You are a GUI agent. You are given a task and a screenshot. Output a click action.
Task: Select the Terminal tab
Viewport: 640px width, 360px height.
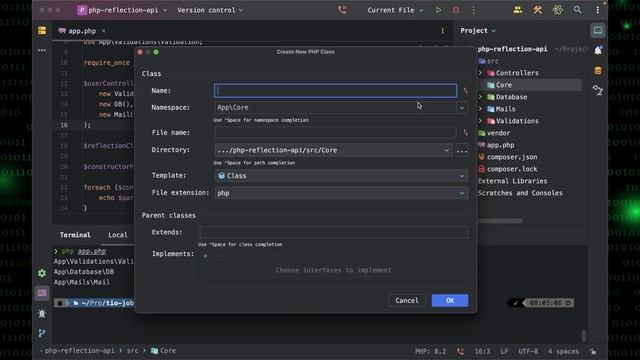pos(75,235)
